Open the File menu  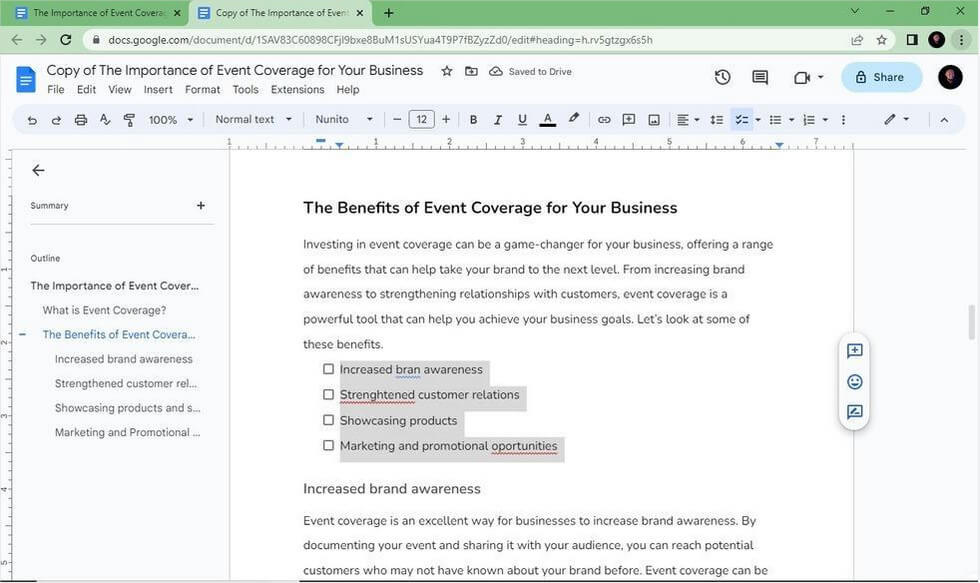pos(56,89)
